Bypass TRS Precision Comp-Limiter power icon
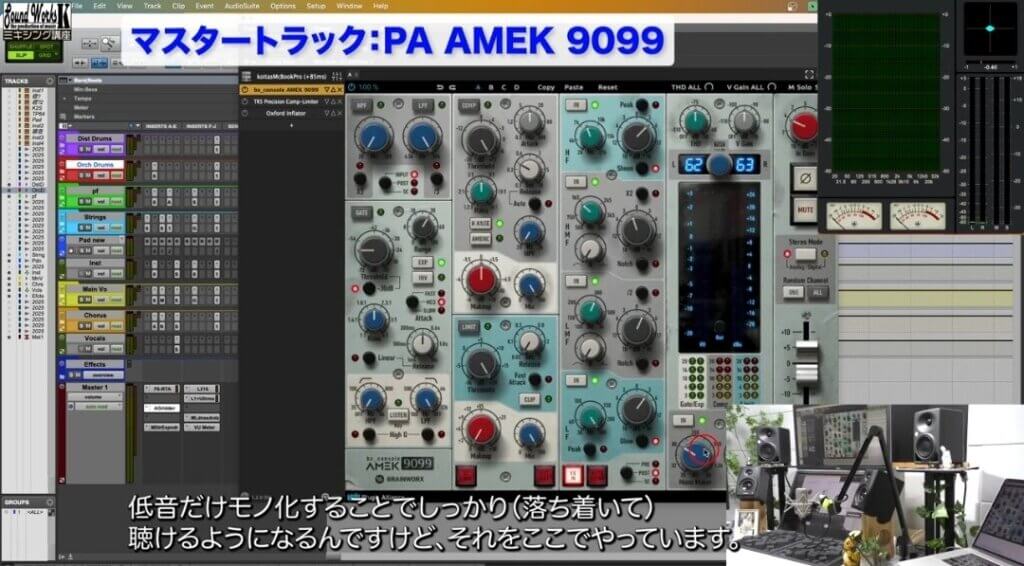1024x566 pixels. (245, 102)
